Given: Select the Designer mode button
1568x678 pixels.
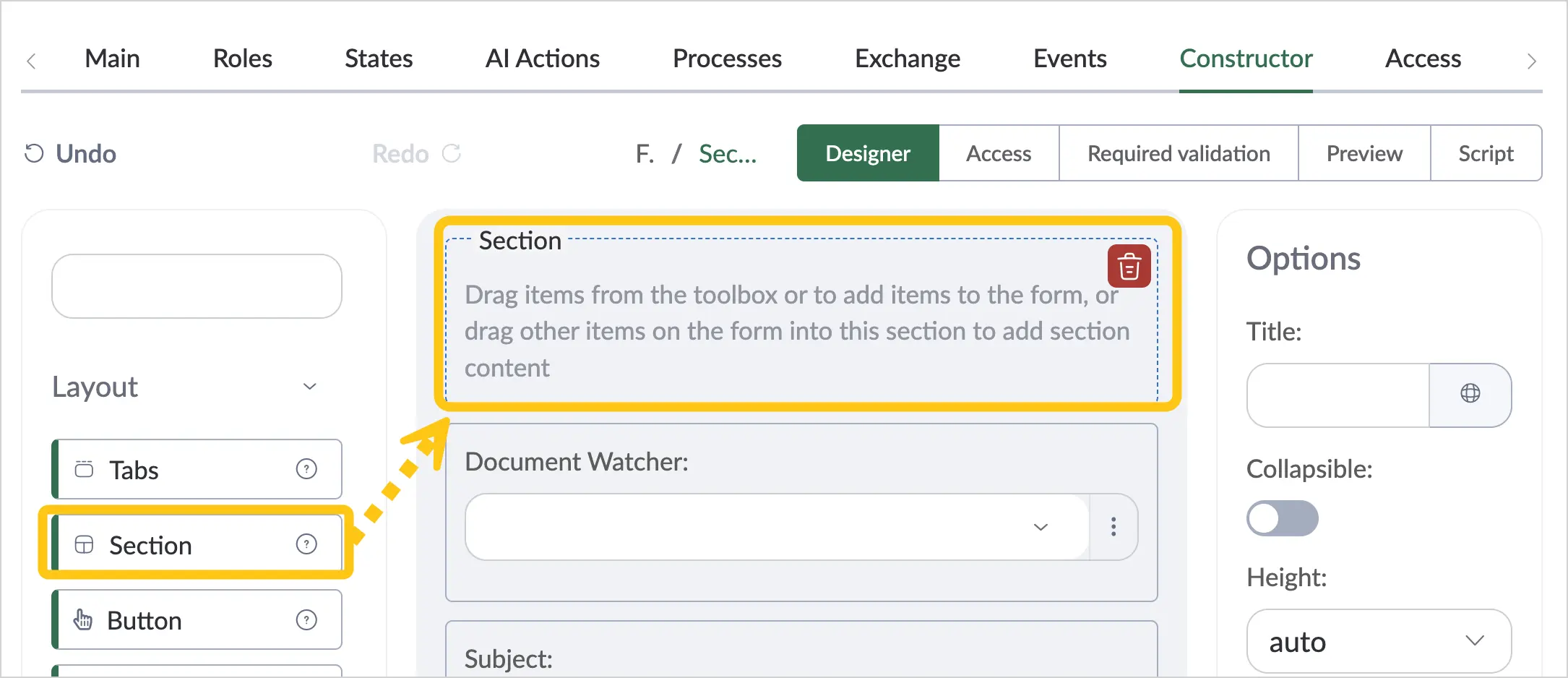Looking at the screenshot, I should pos(868,153).
